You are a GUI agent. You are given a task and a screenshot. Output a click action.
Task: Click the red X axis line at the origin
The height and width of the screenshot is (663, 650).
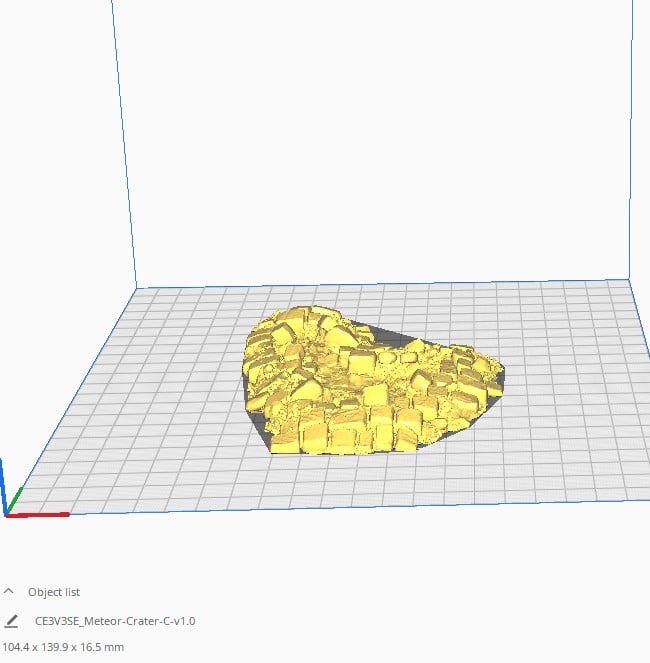coord(38,515)
